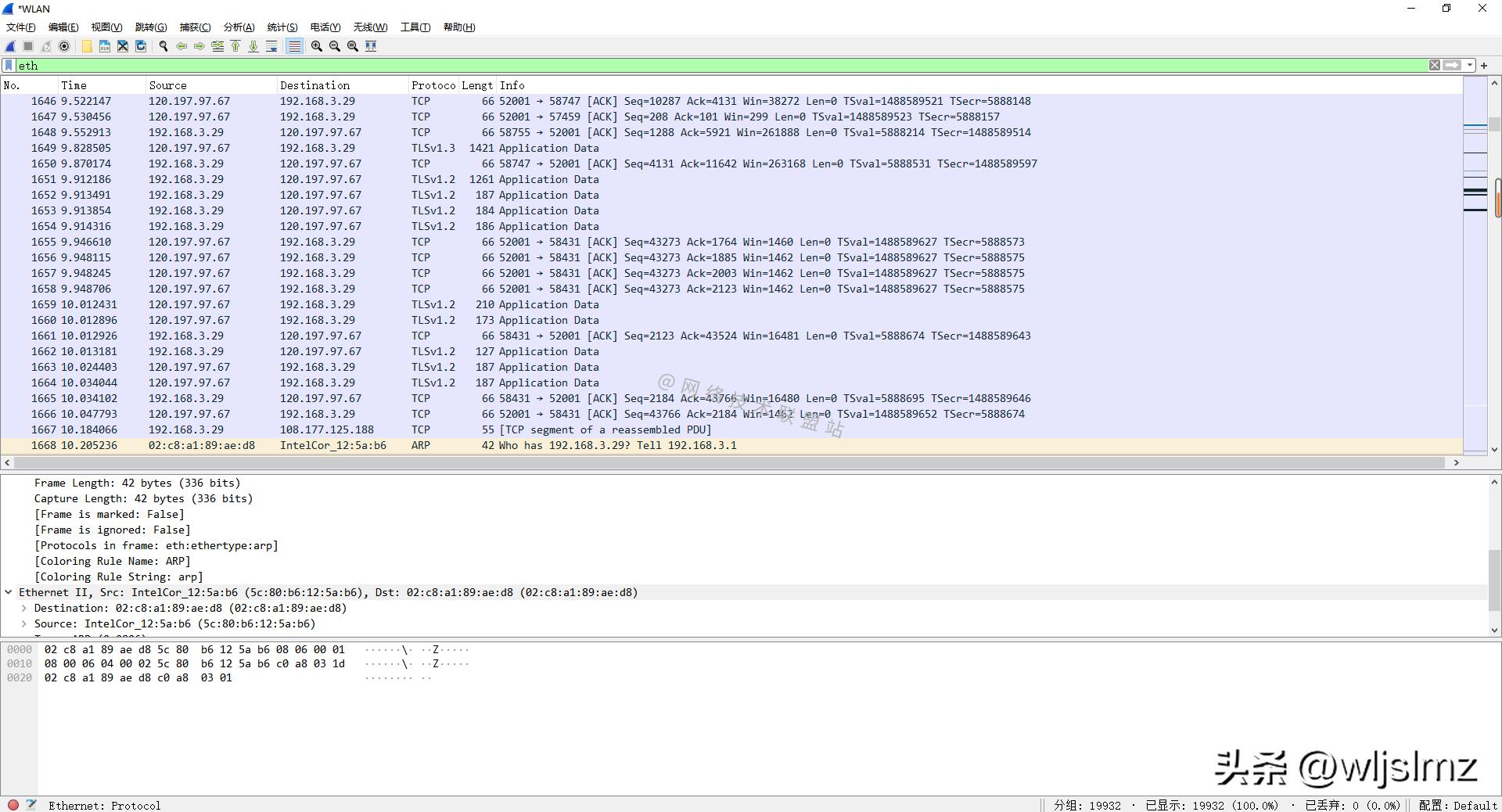The image size is (1502, 812).
Task: Add a display filter button with plus
Action: pyautogui.click(x=1484, y=66)
